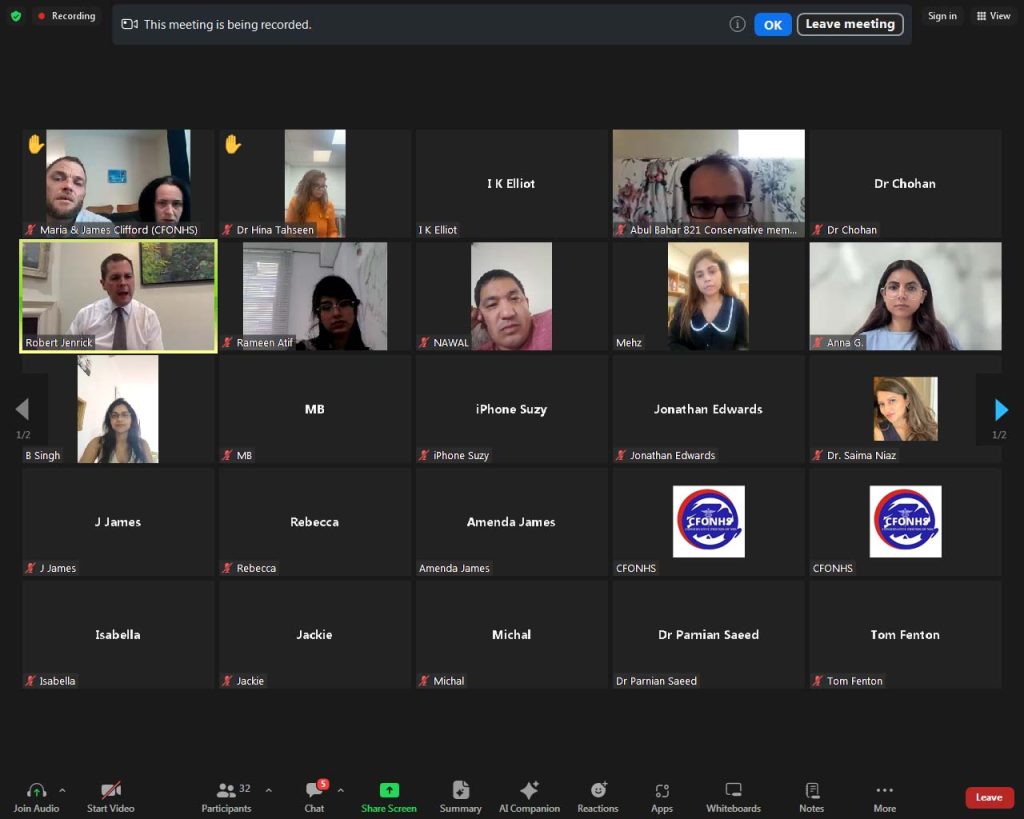
Task: Expand the audio options chevron
Action: (x=62, y=790)
